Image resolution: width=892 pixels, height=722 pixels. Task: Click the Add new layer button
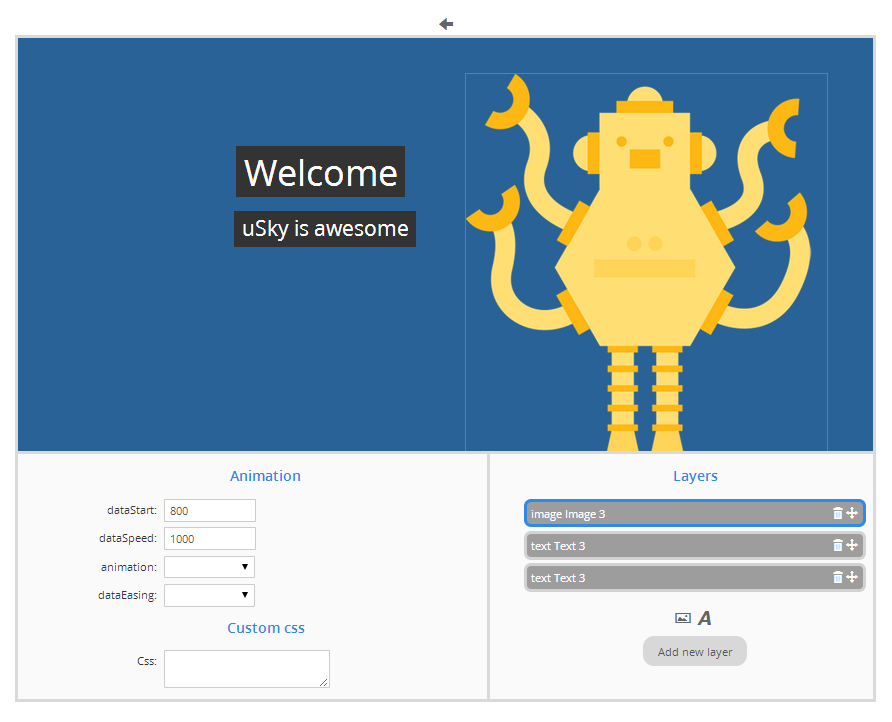[695, 651]
